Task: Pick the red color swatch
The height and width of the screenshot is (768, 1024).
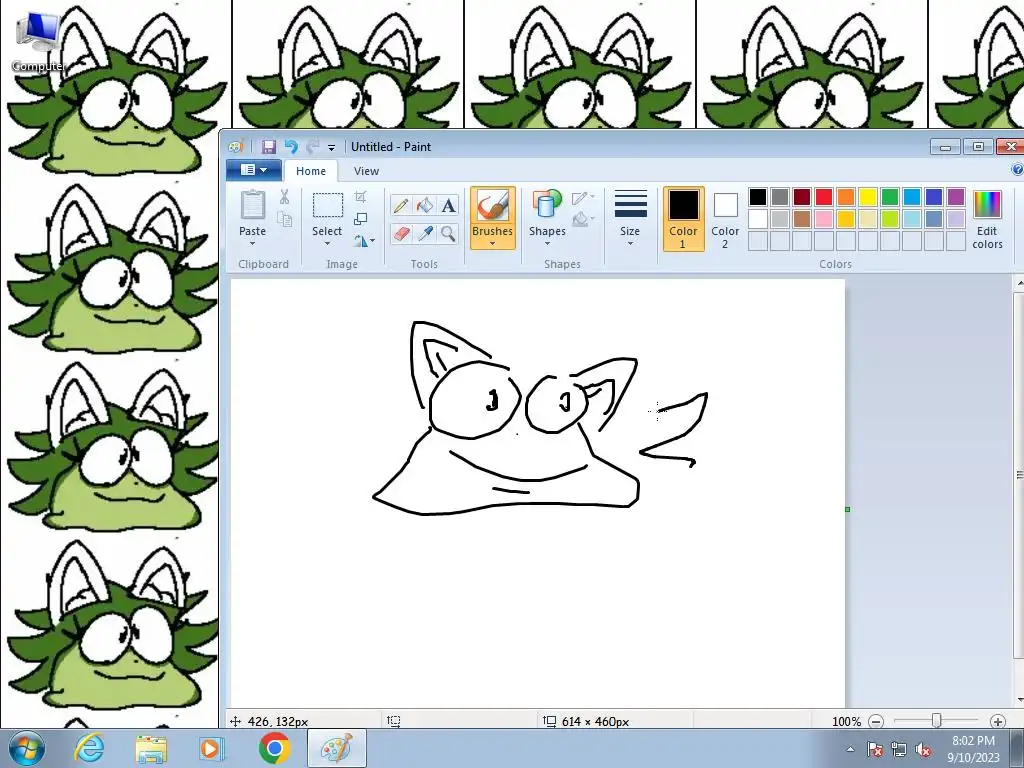Action: pos(824,197)
